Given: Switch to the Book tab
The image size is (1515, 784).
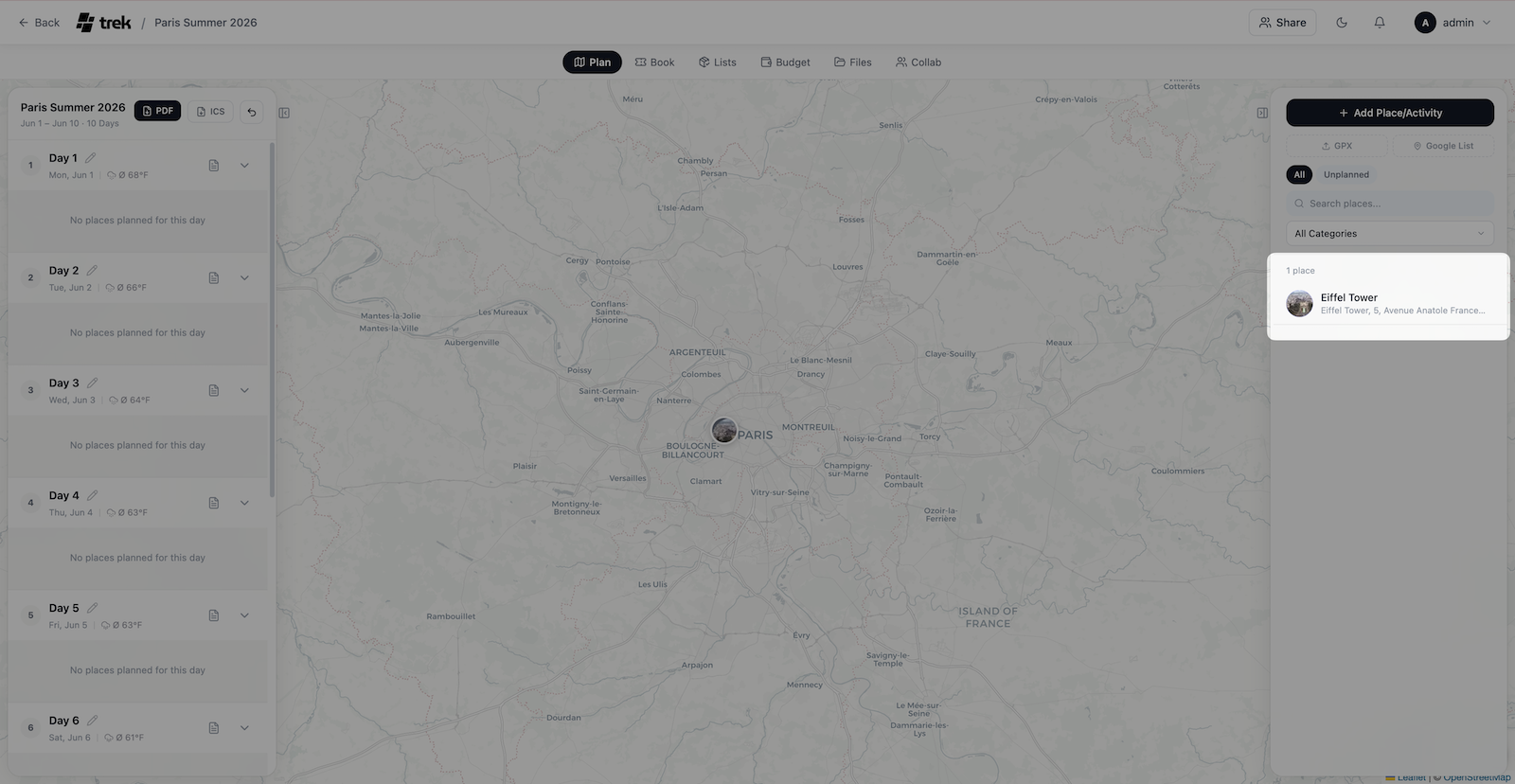Looking at the screenshot, I should pos(654,62).
